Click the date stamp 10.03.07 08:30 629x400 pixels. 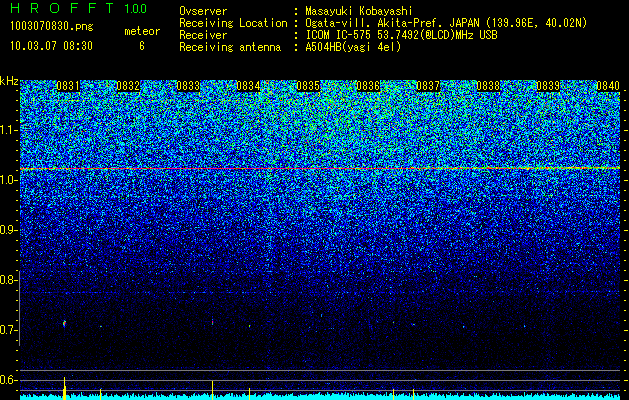click(x=51, y=46)
